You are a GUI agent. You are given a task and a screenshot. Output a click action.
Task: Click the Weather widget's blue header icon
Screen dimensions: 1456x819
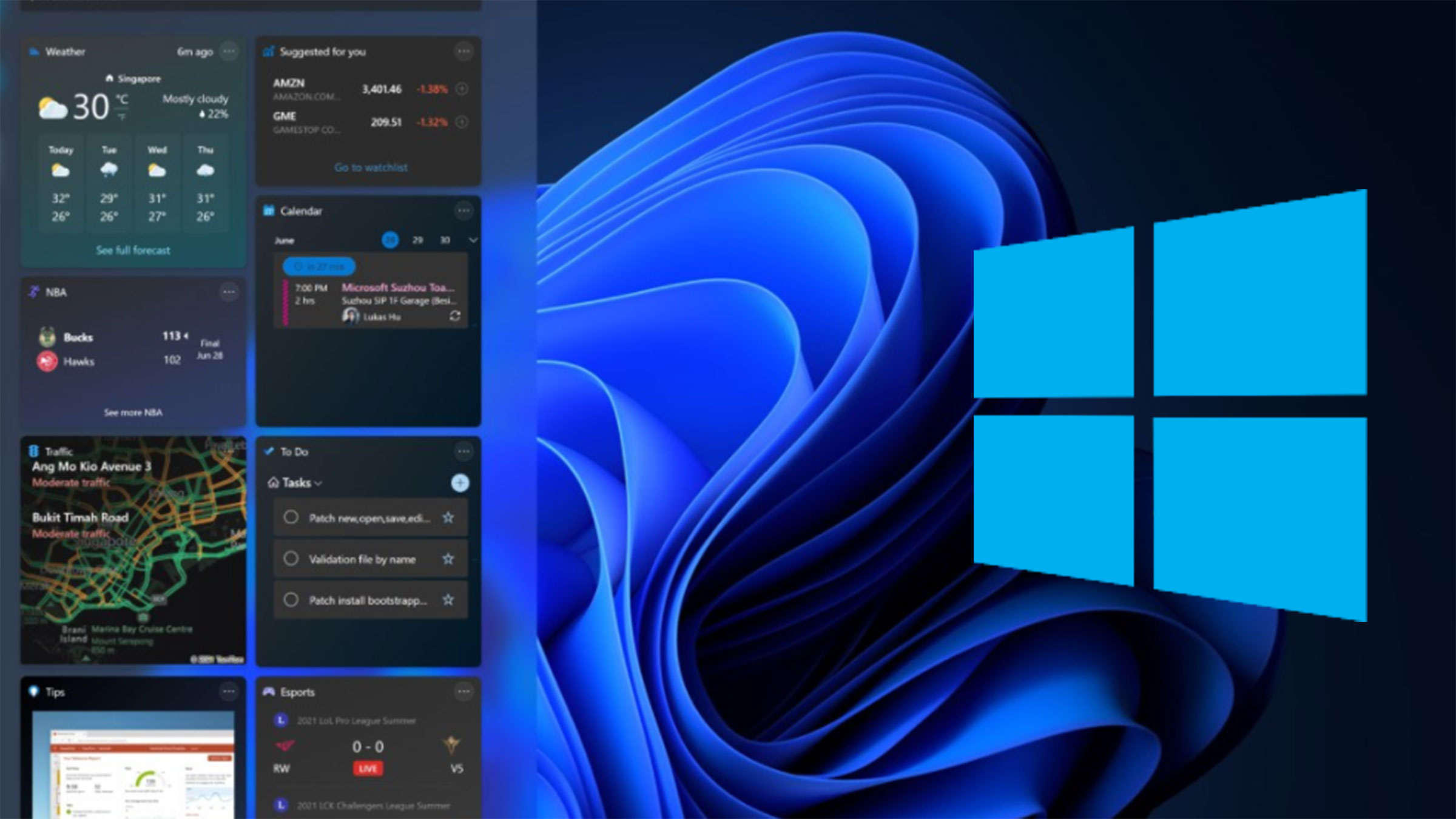(x=35, y=52)
